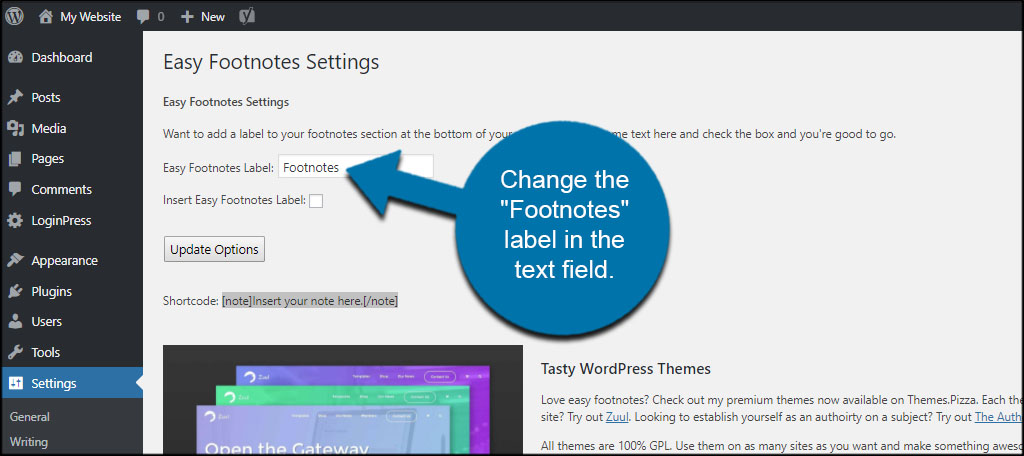Click the Tasty WordPress Themes heading
This screenshot has width=1024, height=456.
626,369
